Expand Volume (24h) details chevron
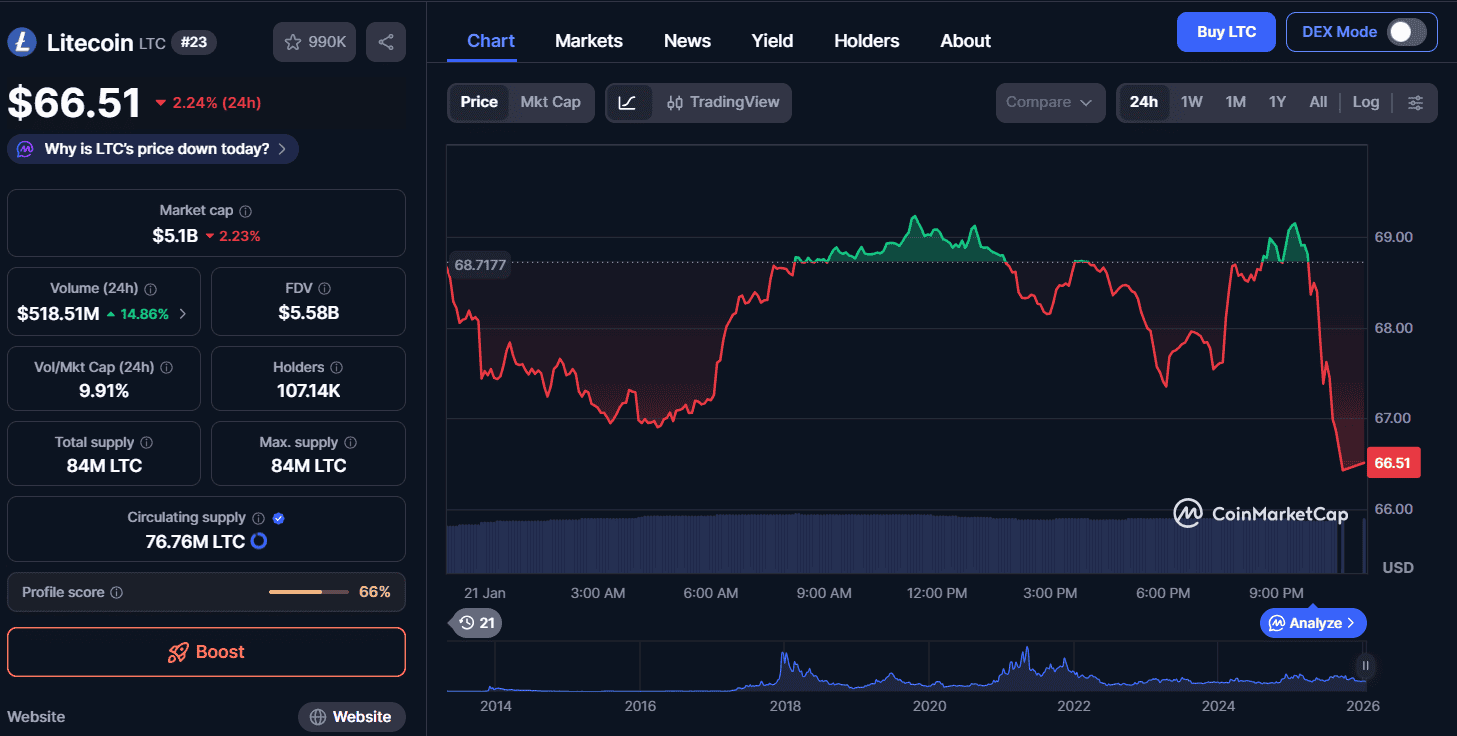Image resolution: width=1457 pixels, height=736 pixels. tap(182, 314)
